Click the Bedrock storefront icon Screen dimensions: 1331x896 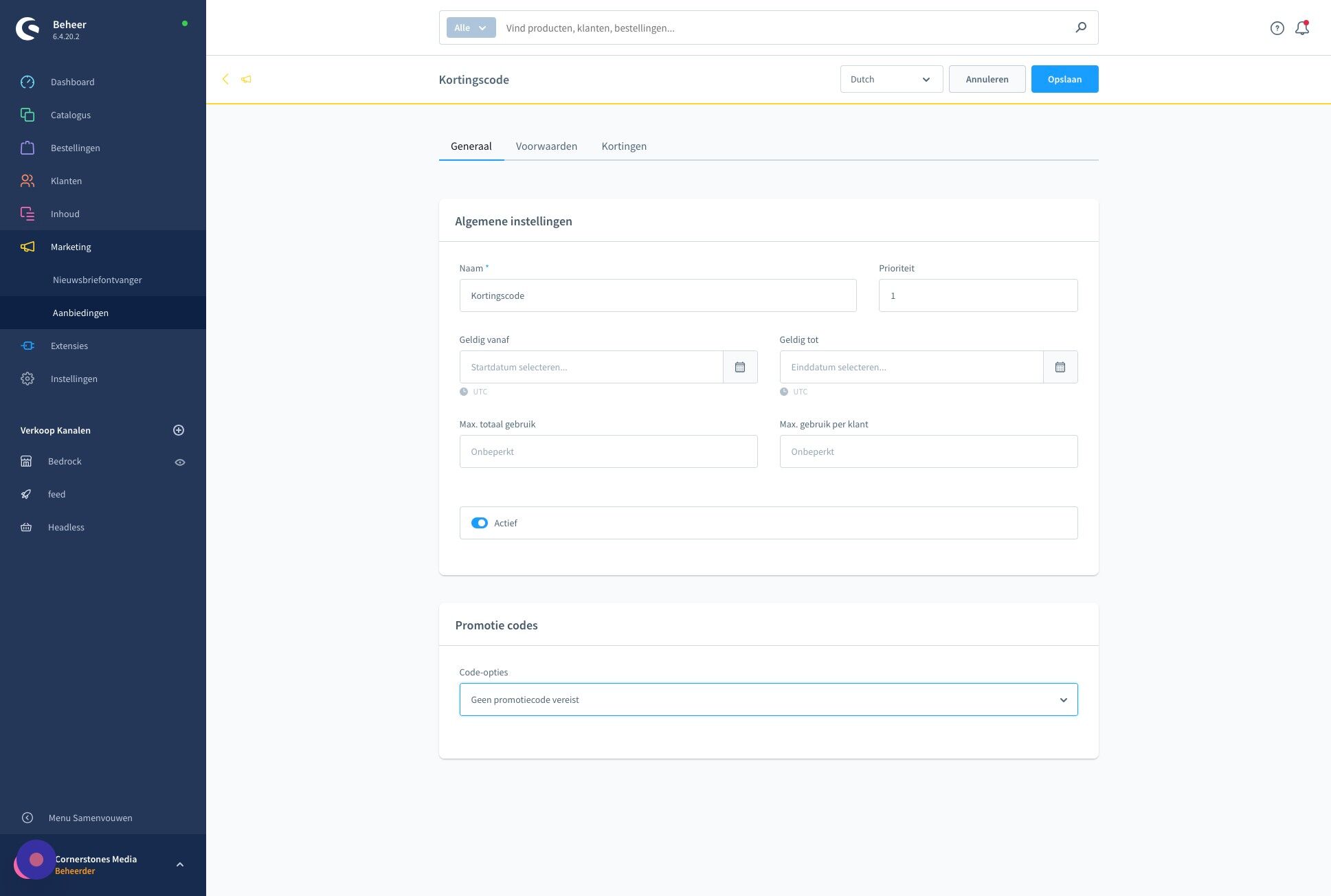(26, 461)
